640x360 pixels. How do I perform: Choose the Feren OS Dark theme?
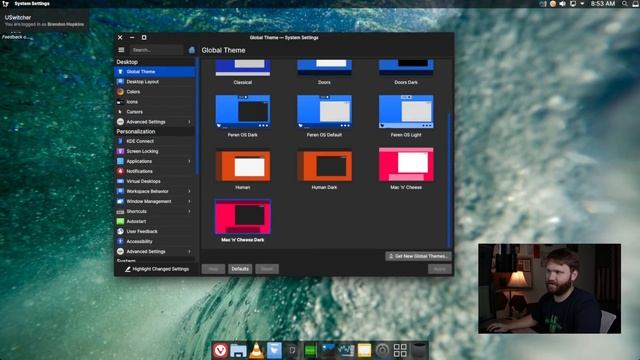click(x=243, y=112)
